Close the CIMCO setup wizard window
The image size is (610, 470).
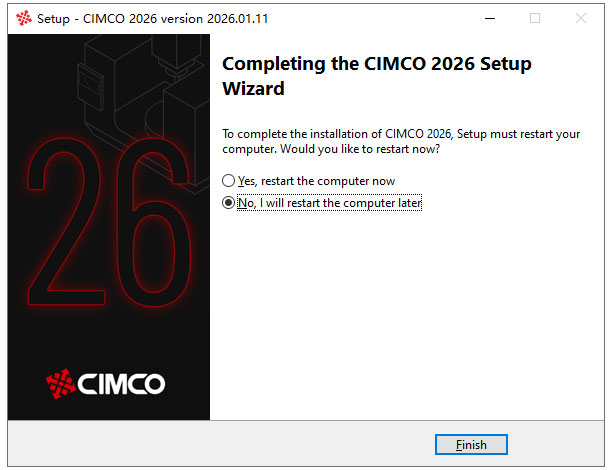(x=581, y=18)
